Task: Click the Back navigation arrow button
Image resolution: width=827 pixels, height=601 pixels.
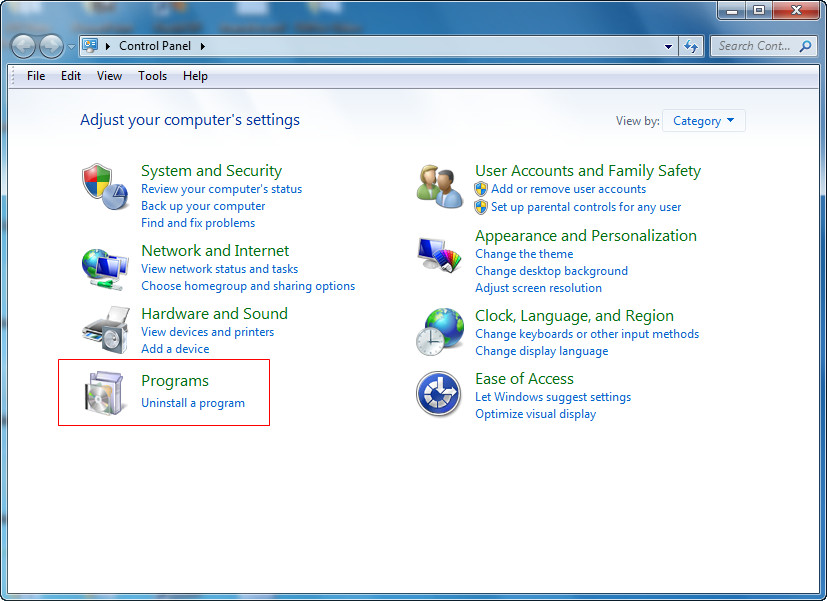Action: (x=23, y=46)
